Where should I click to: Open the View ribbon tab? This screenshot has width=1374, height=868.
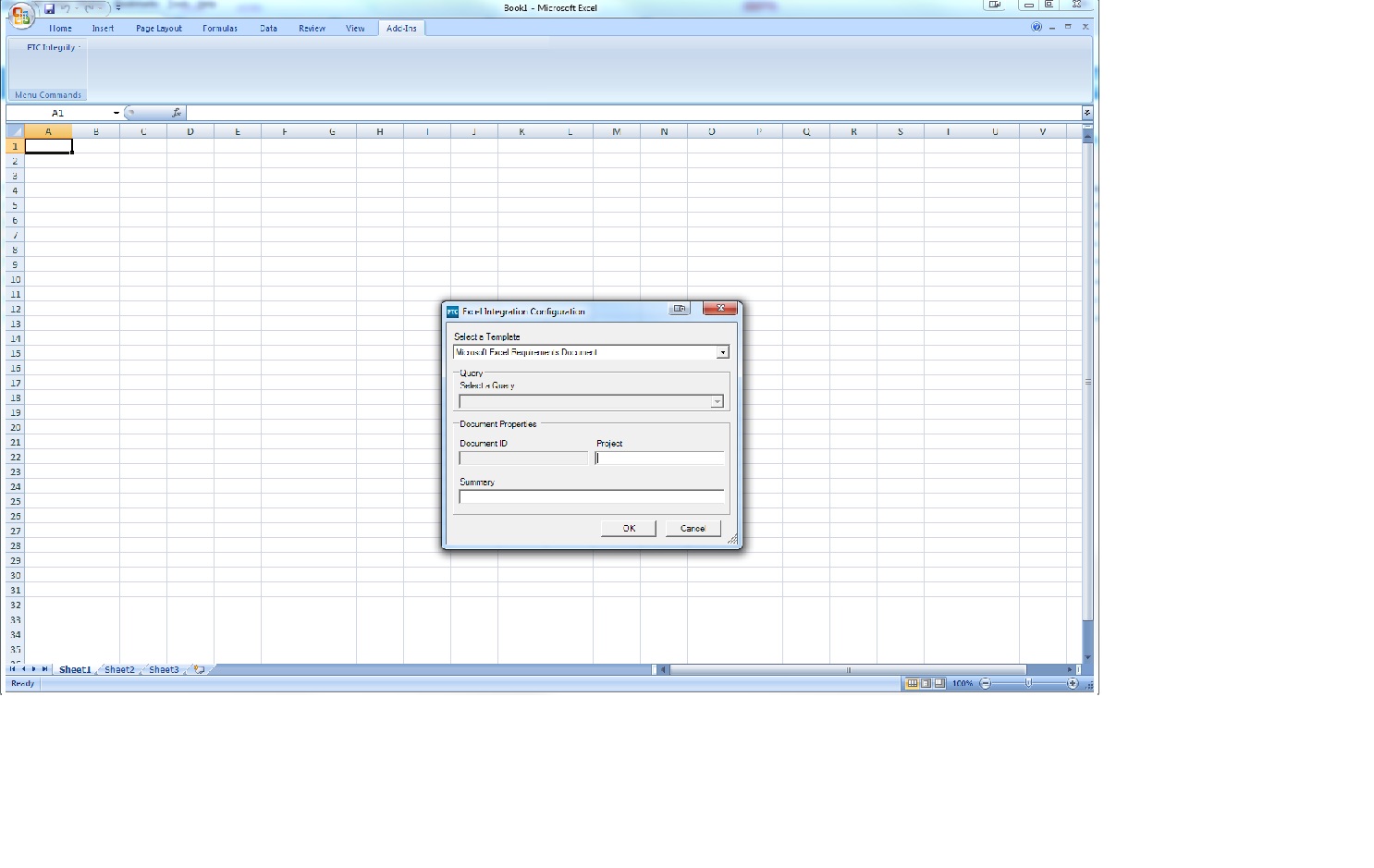pos(355,28)
